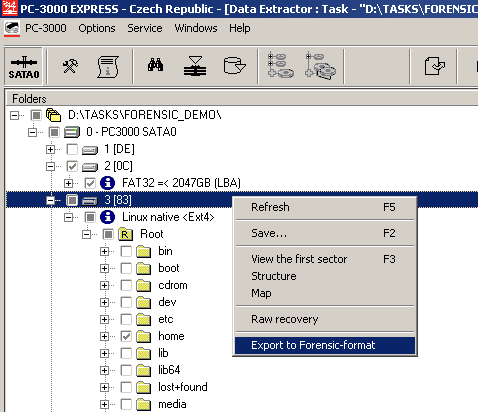The width and height of the screenshot is (478, 412).
Task: Uncheck the 2 [0C] partition checkbox
Action: (x=72, y=166)
